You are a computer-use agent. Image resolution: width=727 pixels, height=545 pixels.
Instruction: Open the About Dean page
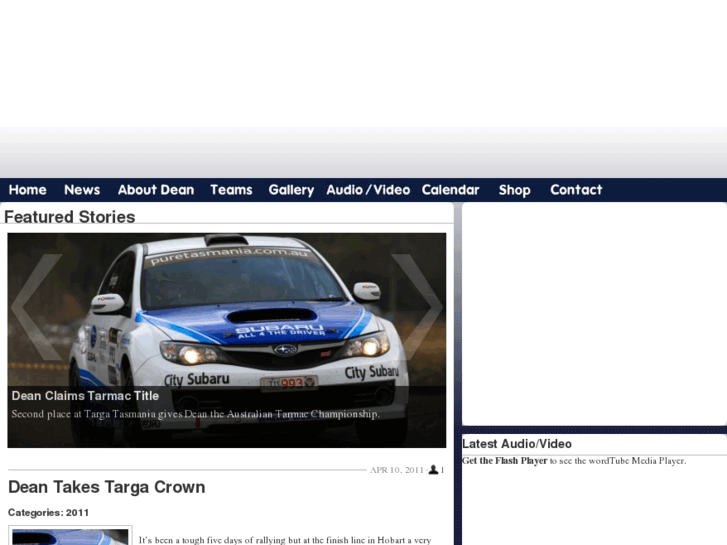(156, 190)
